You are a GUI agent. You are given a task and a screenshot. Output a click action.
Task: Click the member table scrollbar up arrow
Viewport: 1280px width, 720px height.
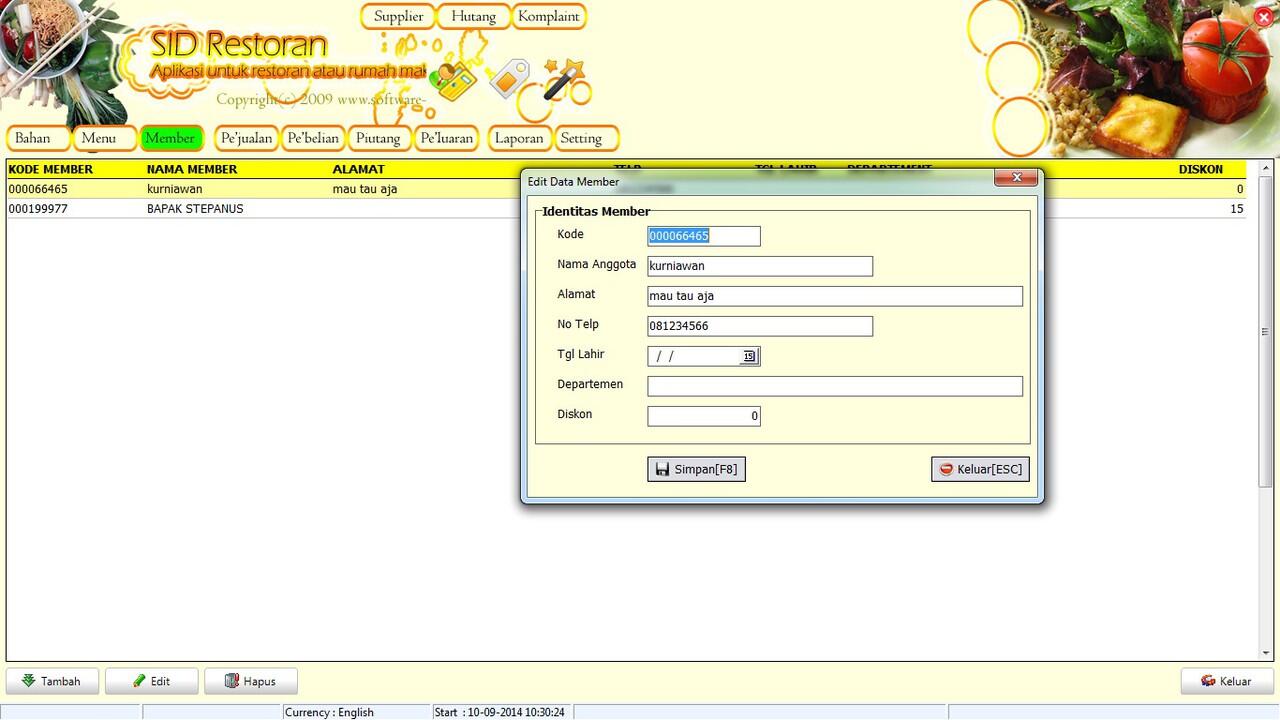click(1266, 168)
